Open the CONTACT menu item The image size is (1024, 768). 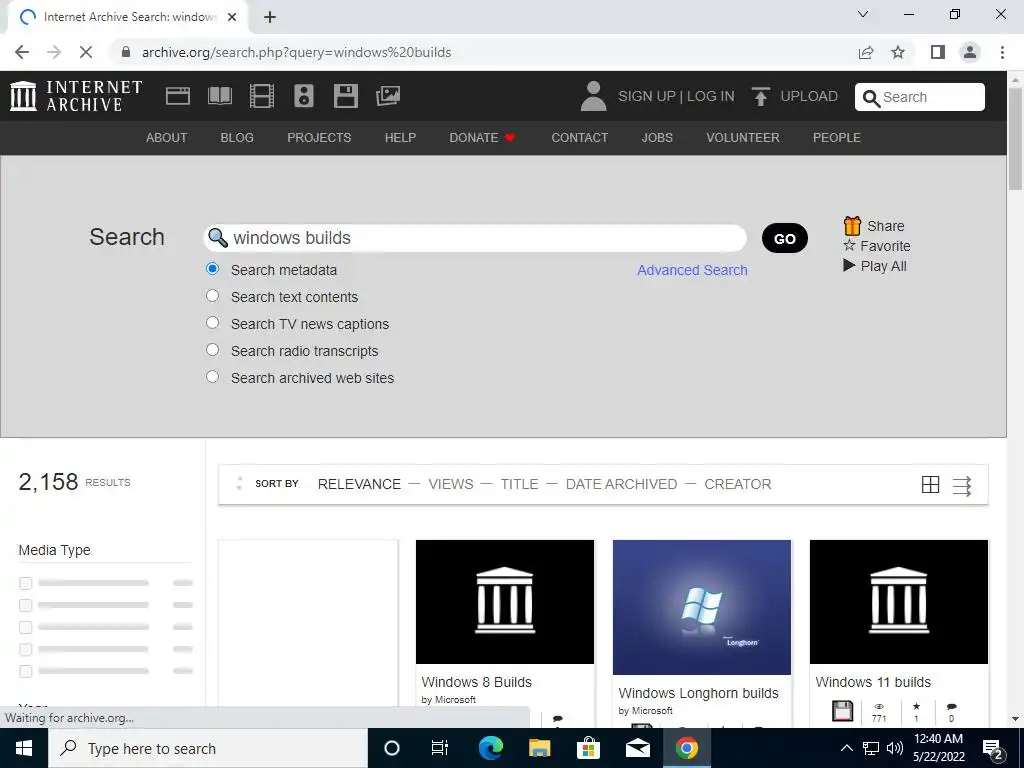pyautogui.click(x=579, y=138)
